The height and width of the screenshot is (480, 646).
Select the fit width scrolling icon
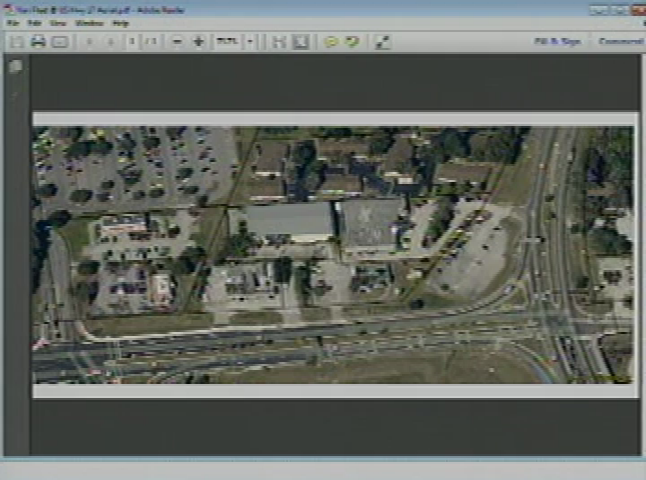(x=279, y=42)
